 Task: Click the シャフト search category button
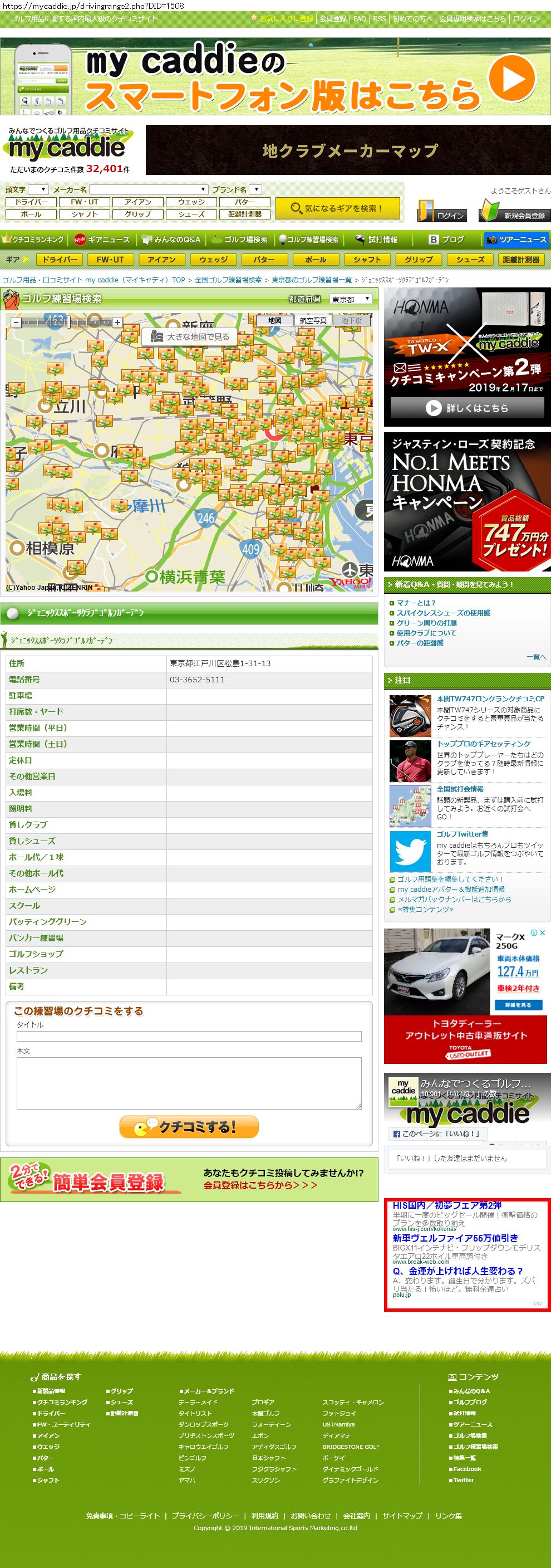coord(85,214)
